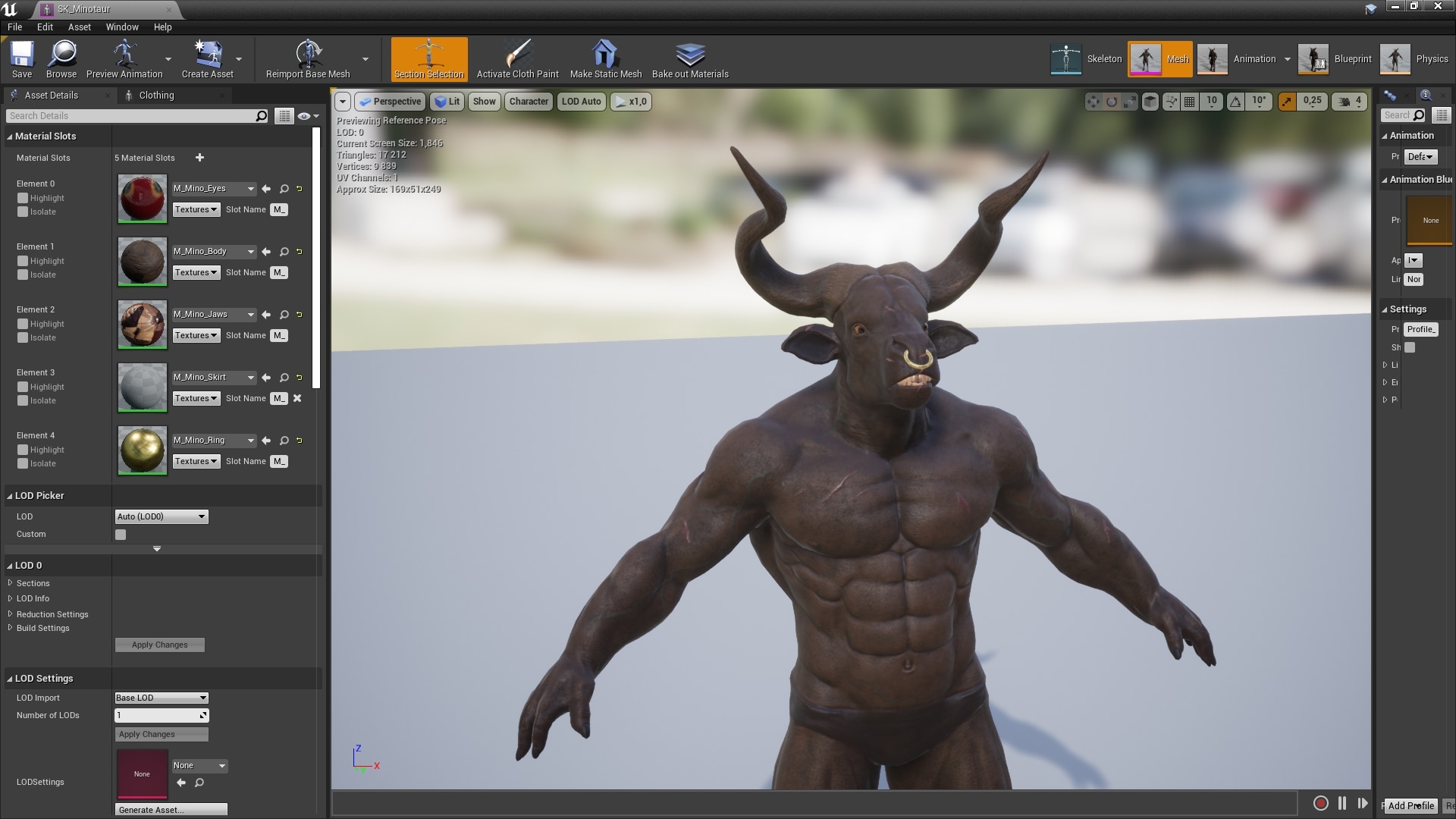Check the Custom LOD checkbox
The height and width of the screenshot is (819, 1456).
[x=121, y=535]
